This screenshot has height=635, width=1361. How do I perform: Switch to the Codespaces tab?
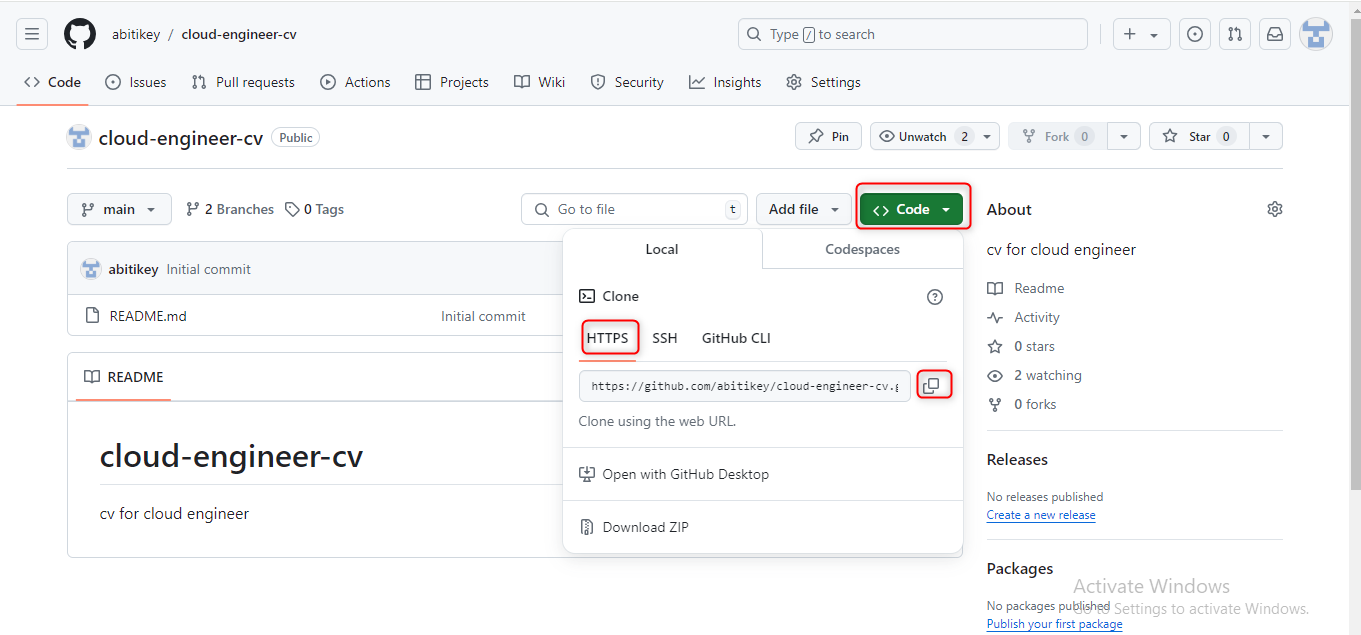tap(862, 249)
